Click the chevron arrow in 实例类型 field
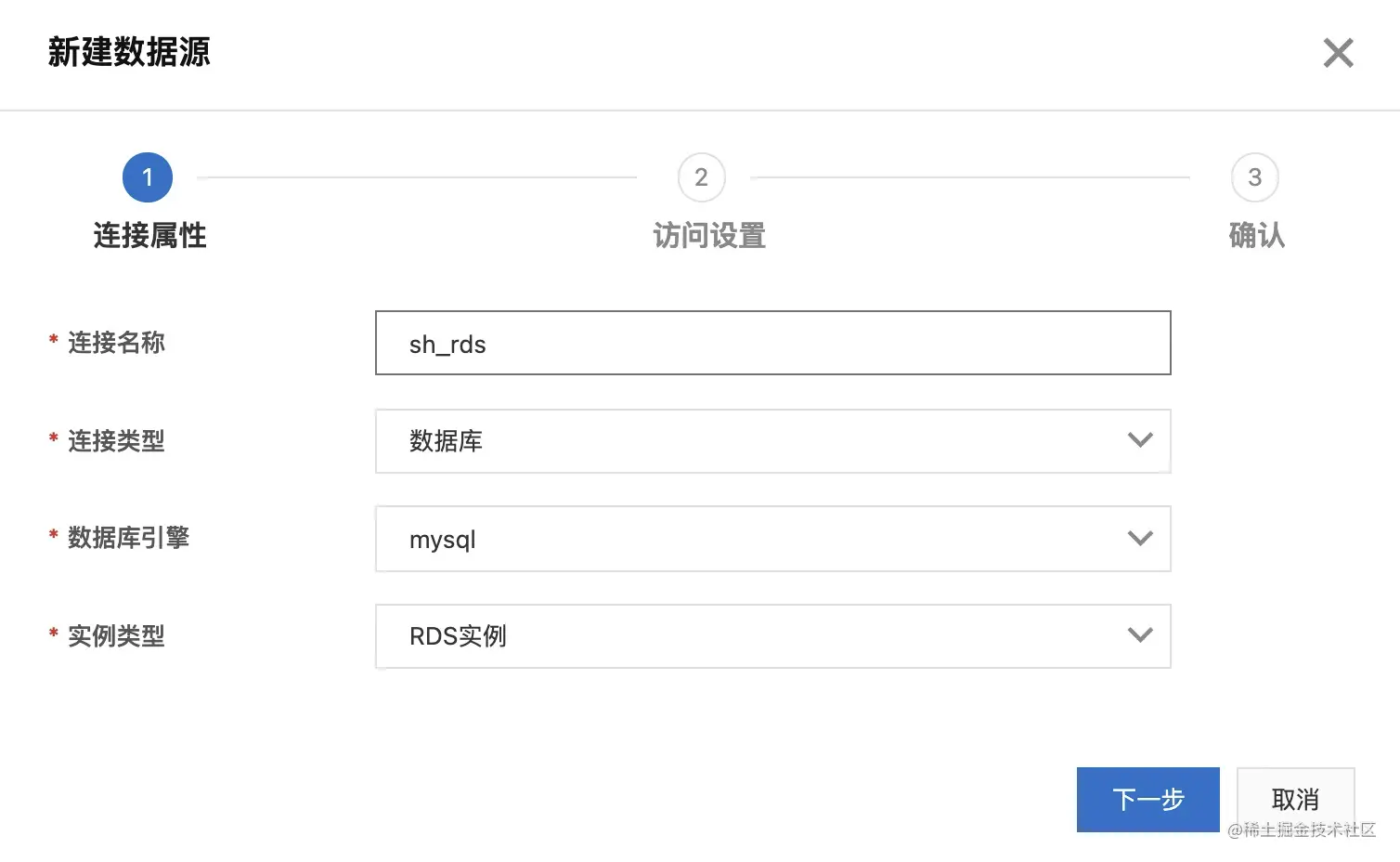The height and width of the screenshot is (862, 1400). 1140,635
